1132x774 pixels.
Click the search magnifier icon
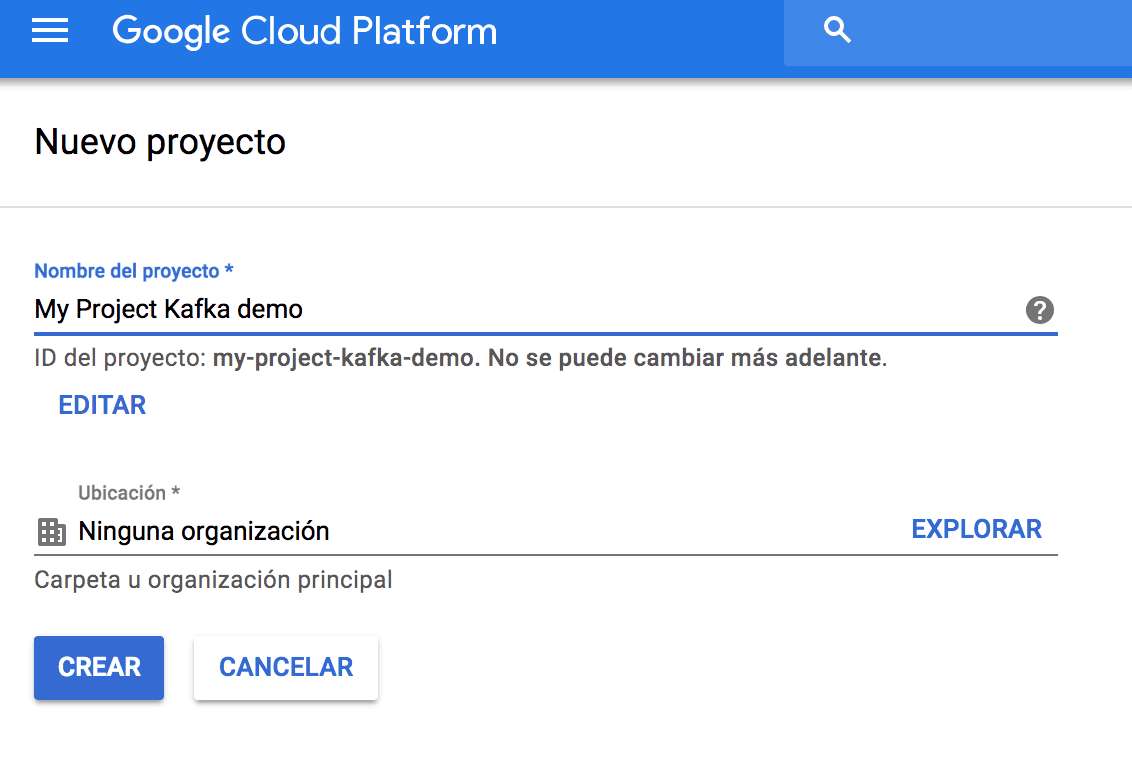(837, 30)
